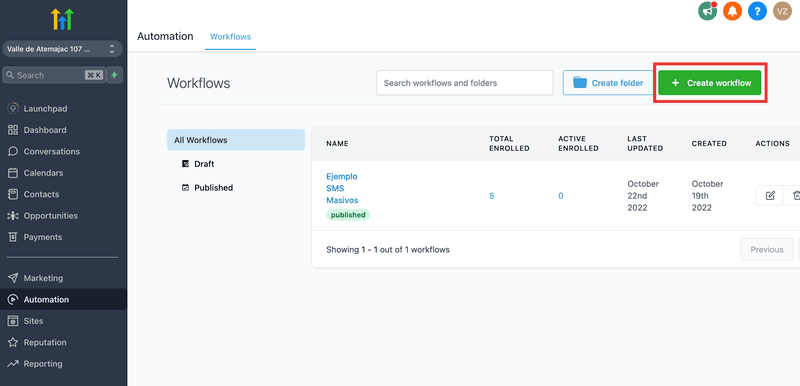Click the CREATED column header
The width and height of the screenshot is (800, 386).
tap(709, 144)
